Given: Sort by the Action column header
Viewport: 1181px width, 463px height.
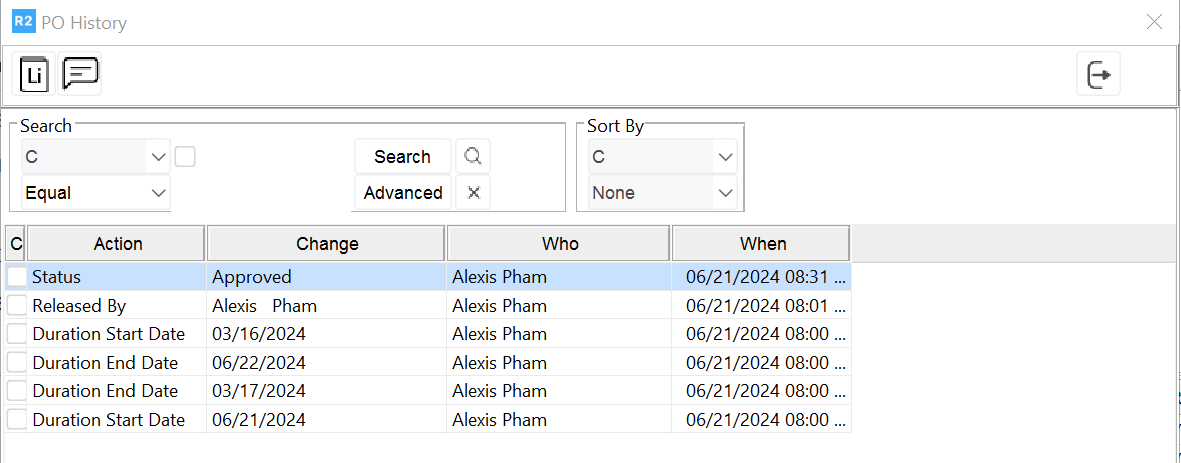Looking at the screenshot, I should [117, 244].
